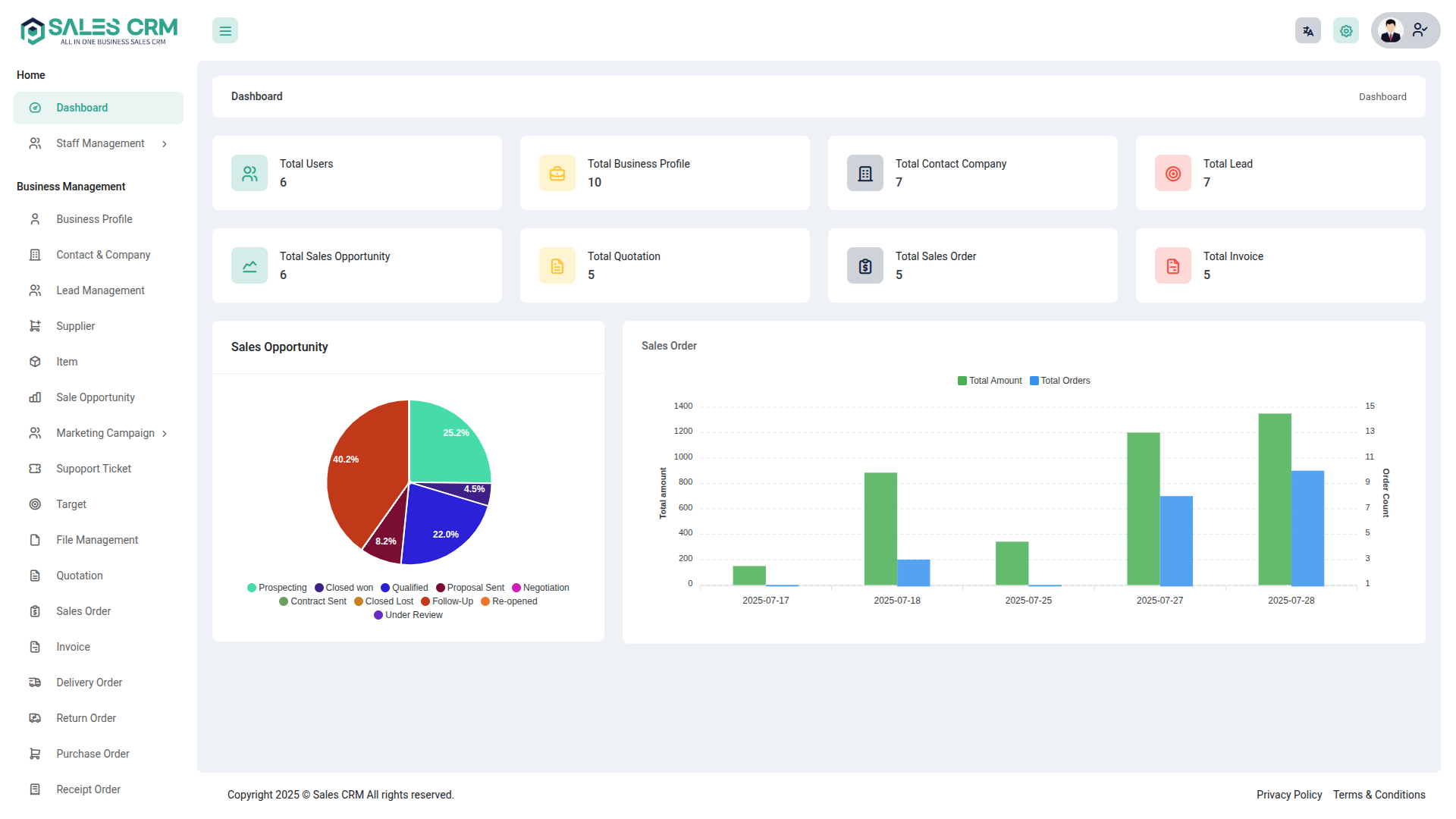Open the language translation icon

tap(1307, 31)
